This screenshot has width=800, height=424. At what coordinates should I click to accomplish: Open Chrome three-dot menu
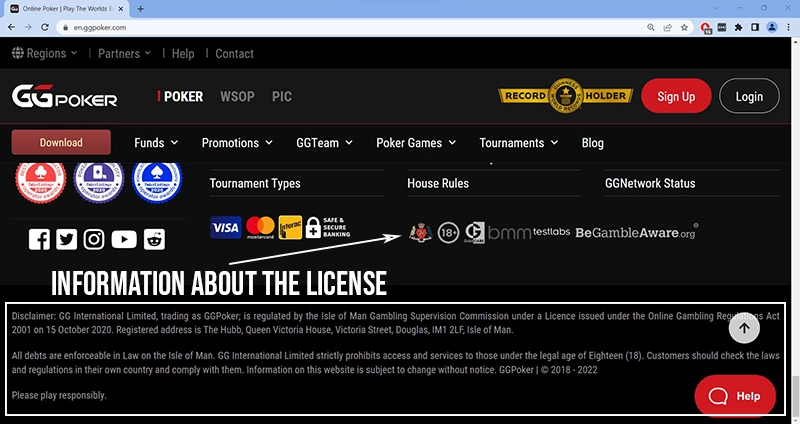point(788,28)
